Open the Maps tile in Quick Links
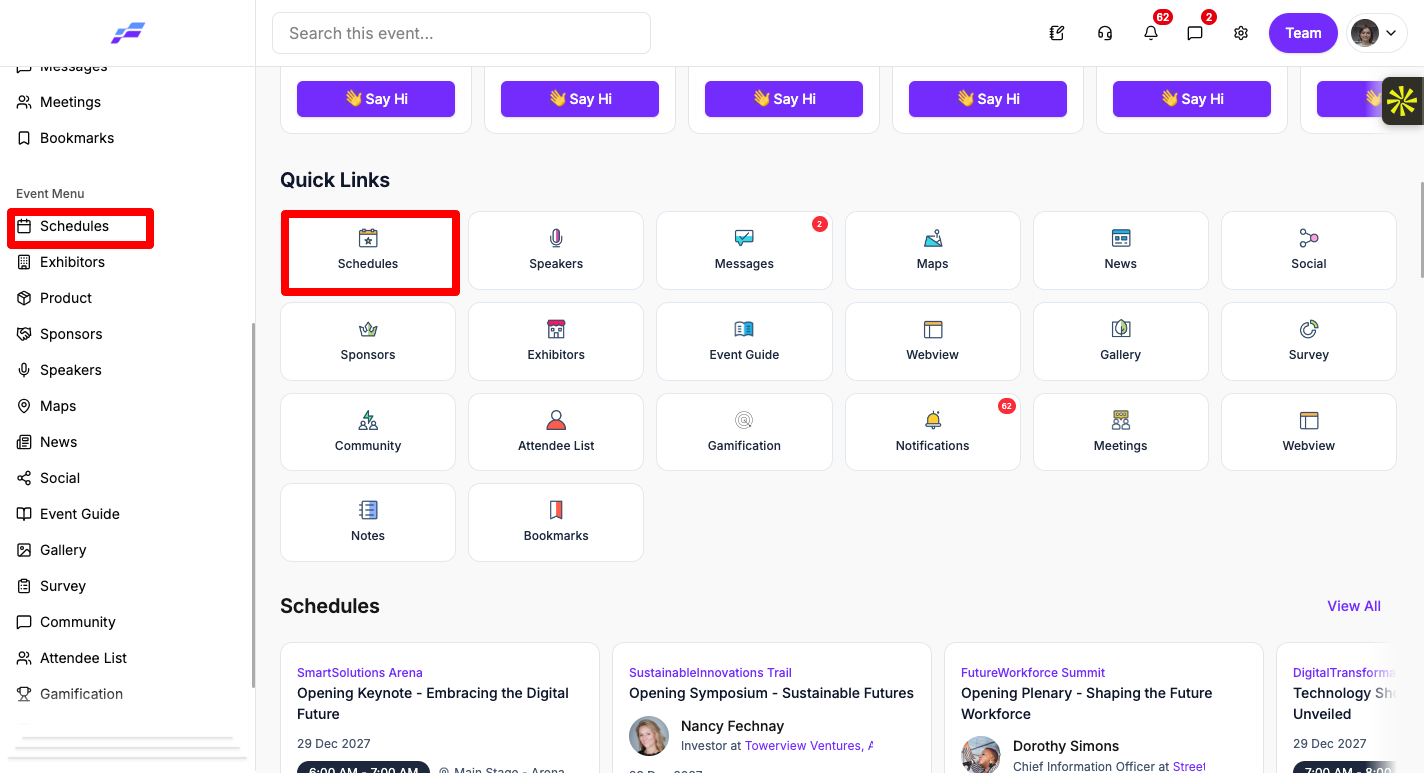The height and width of the screenshot is (773, 1424). pos(932,250)
